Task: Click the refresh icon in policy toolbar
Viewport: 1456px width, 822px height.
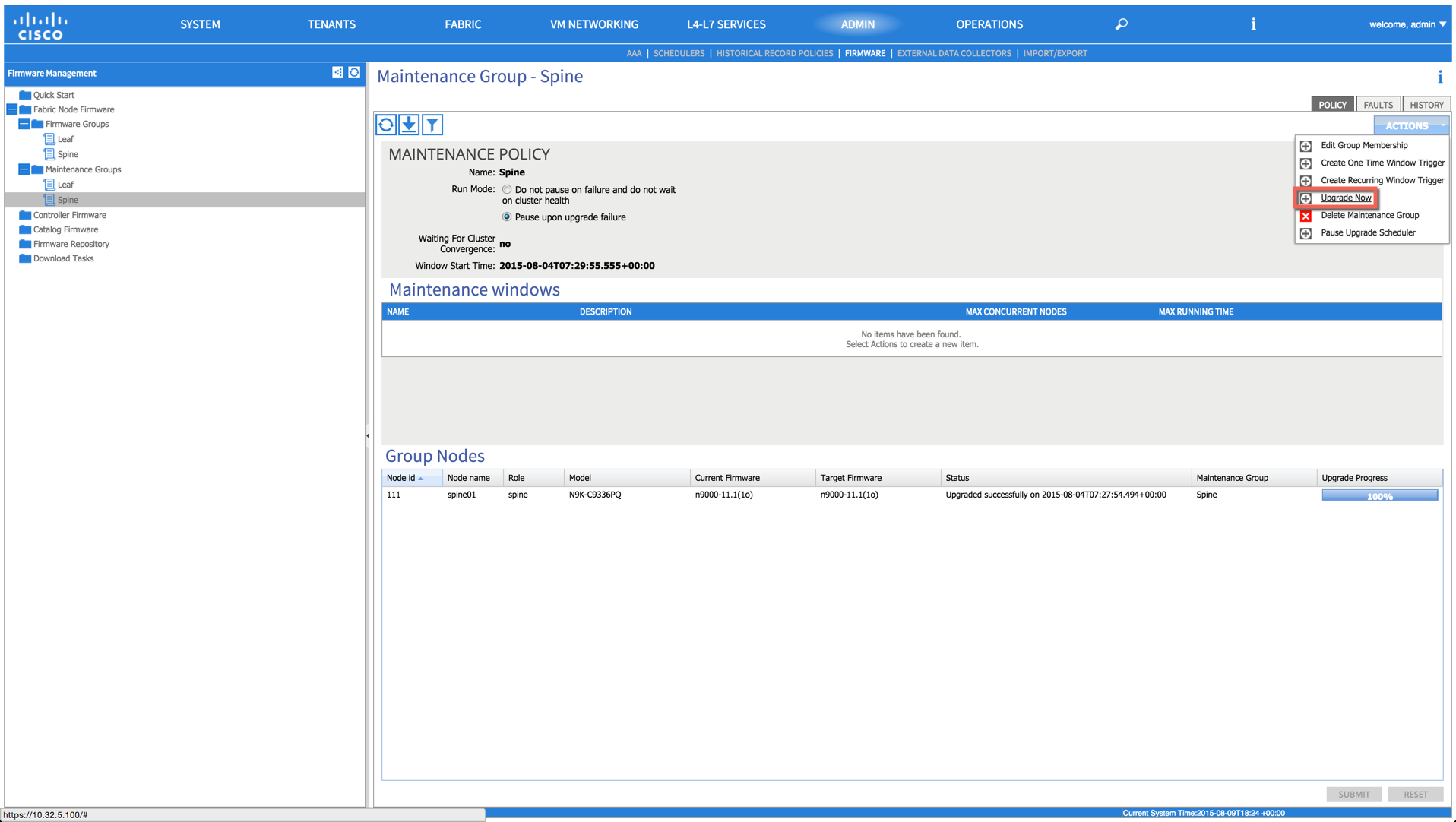Action: coord(386,125)
